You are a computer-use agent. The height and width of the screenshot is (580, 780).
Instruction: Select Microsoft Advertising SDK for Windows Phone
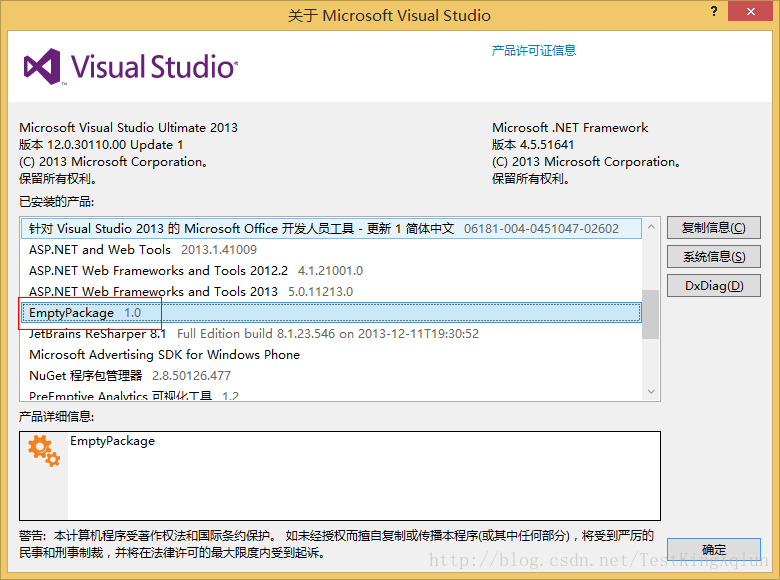coord(331,355)
